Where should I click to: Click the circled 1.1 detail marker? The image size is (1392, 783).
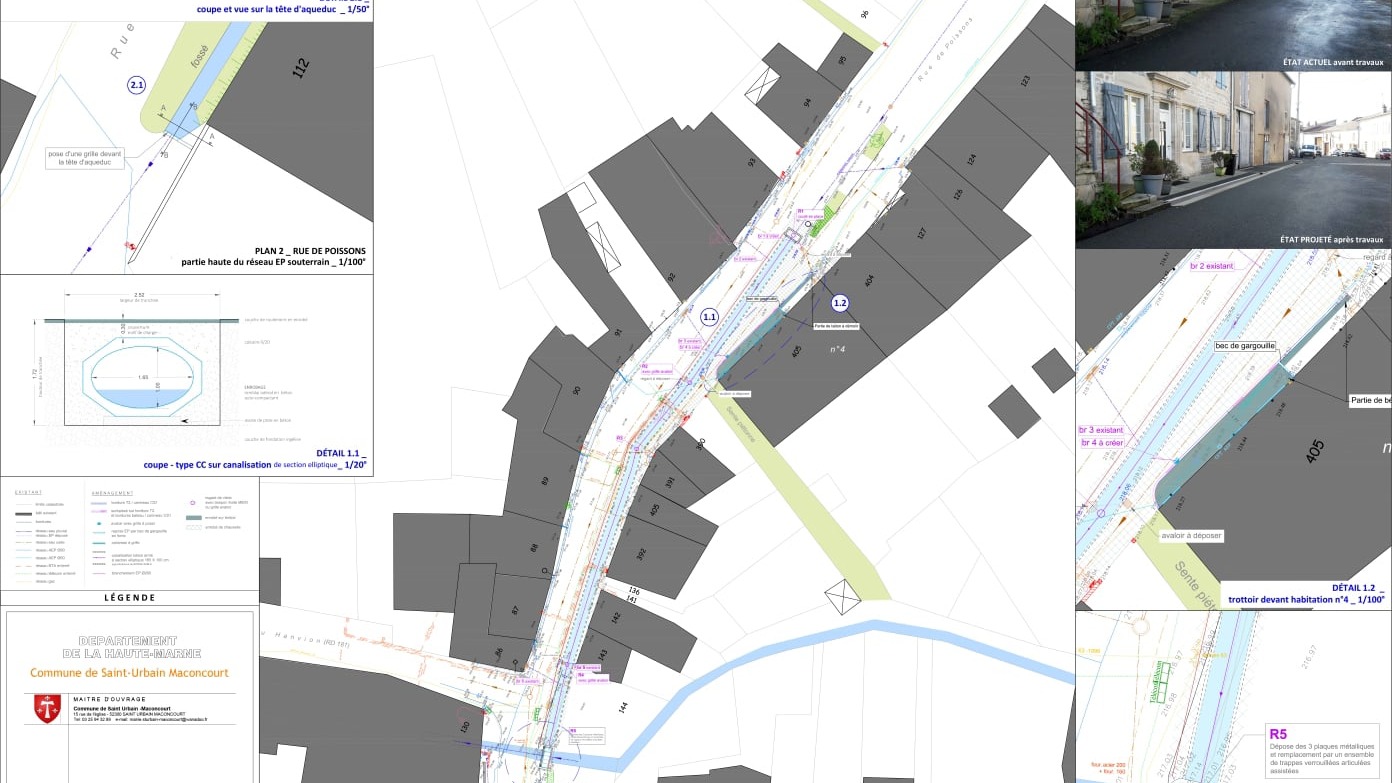tap(709, 317)
